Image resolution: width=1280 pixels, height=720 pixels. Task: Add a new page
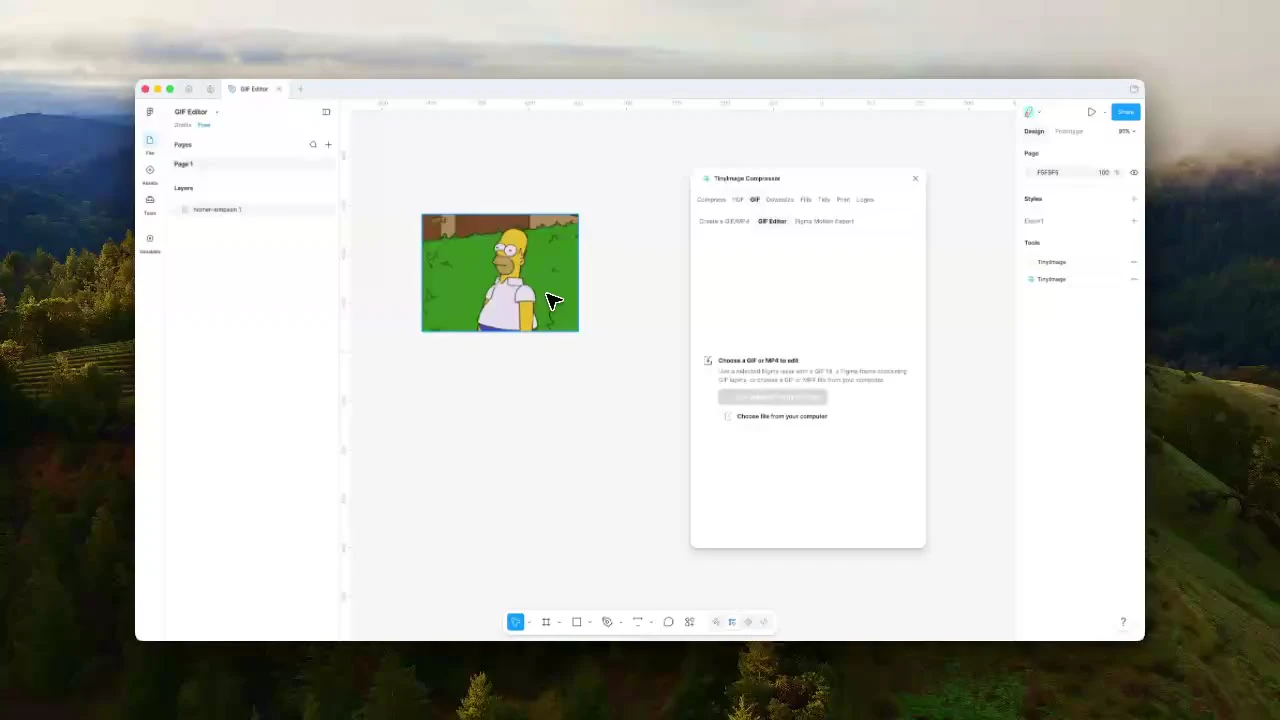[328, 145]
